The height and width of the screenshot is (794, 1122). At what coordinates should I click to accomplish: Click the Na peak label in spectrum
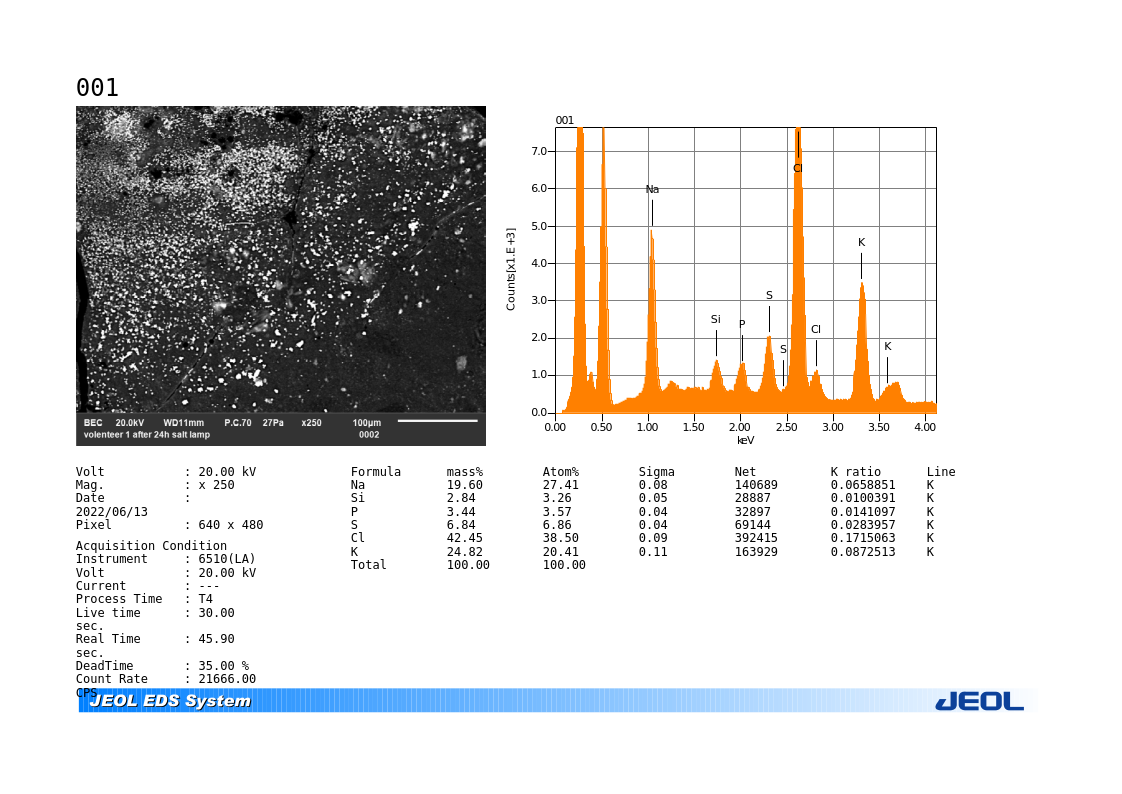tap(652, 190)
